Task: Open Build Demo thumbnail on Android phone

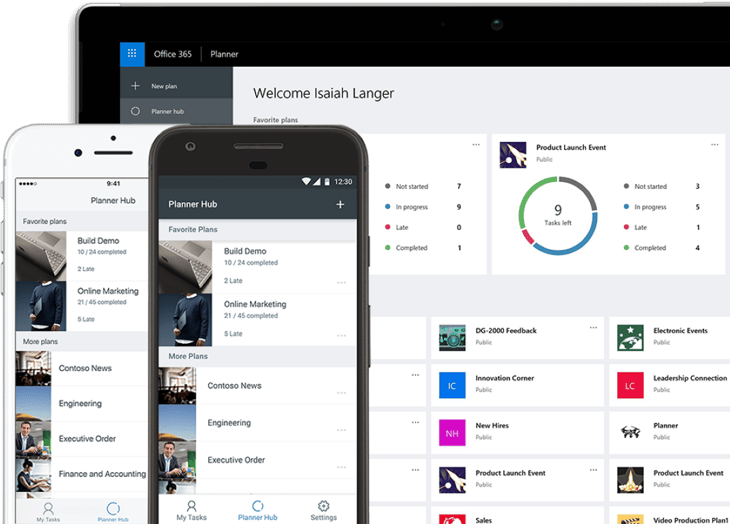Action: point(185,267)
